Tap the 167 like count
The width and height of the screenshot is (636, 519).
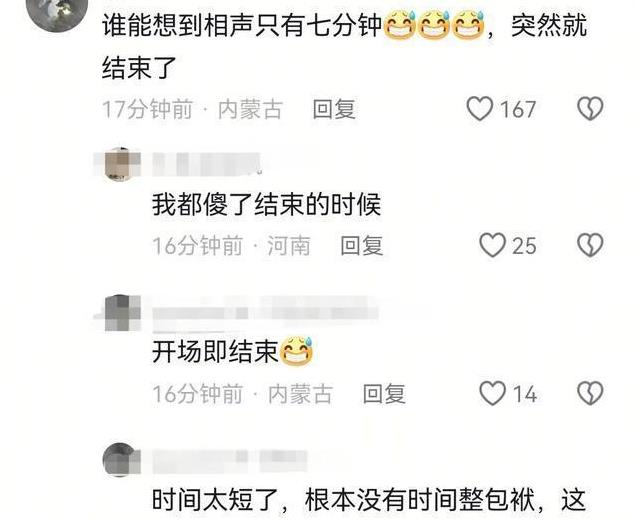(518, 109)
